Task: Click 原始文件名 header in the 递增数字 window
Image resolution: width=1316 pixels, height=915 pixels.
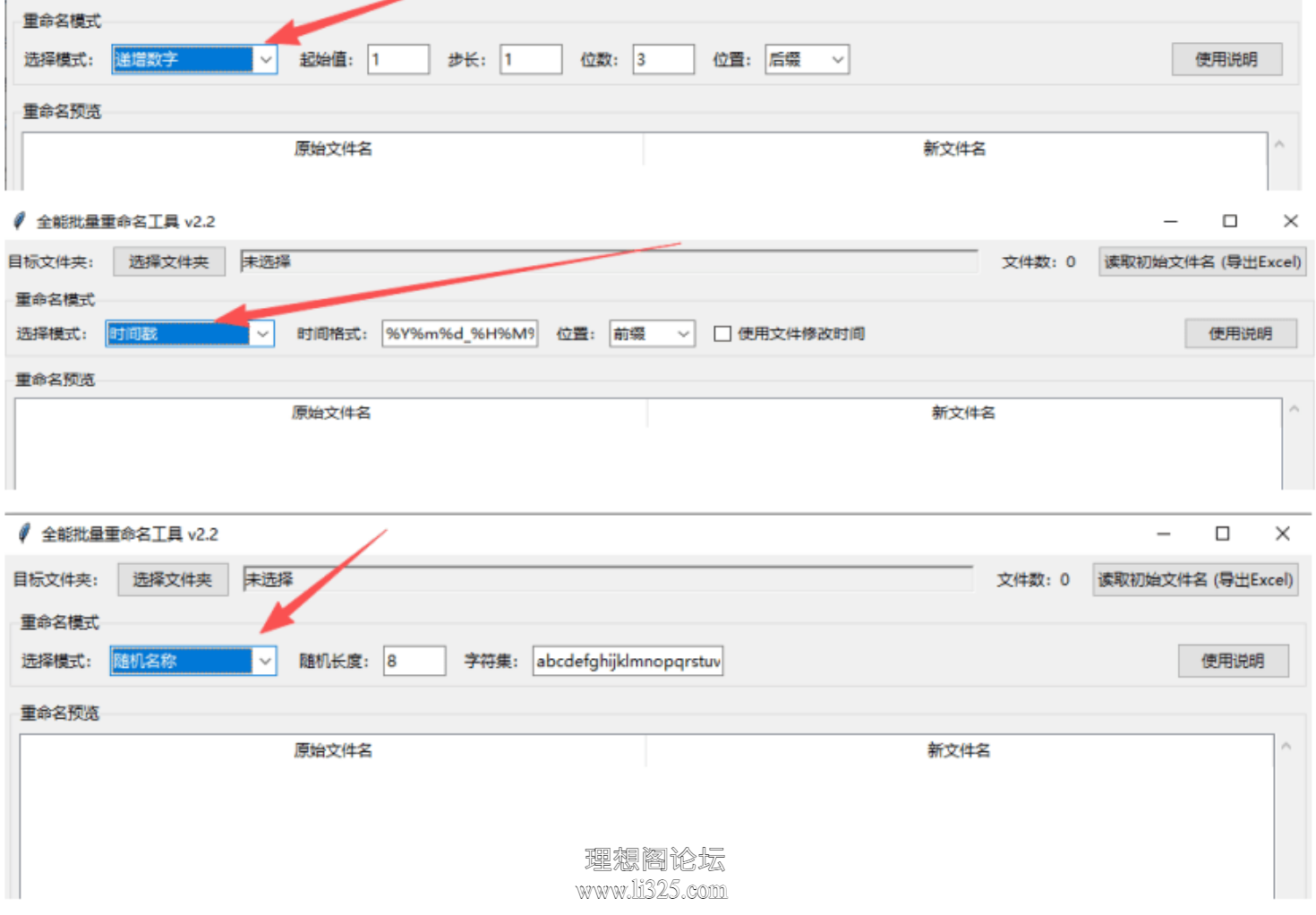Action: click(x=333, y=149)
